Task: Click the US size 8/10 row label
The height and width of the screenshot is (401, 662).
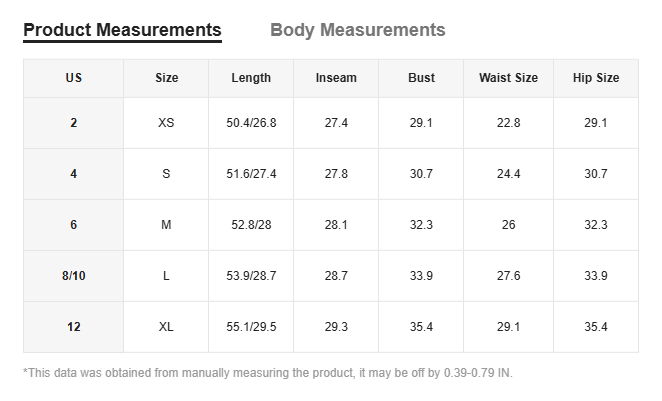Action: pos(74,276)
